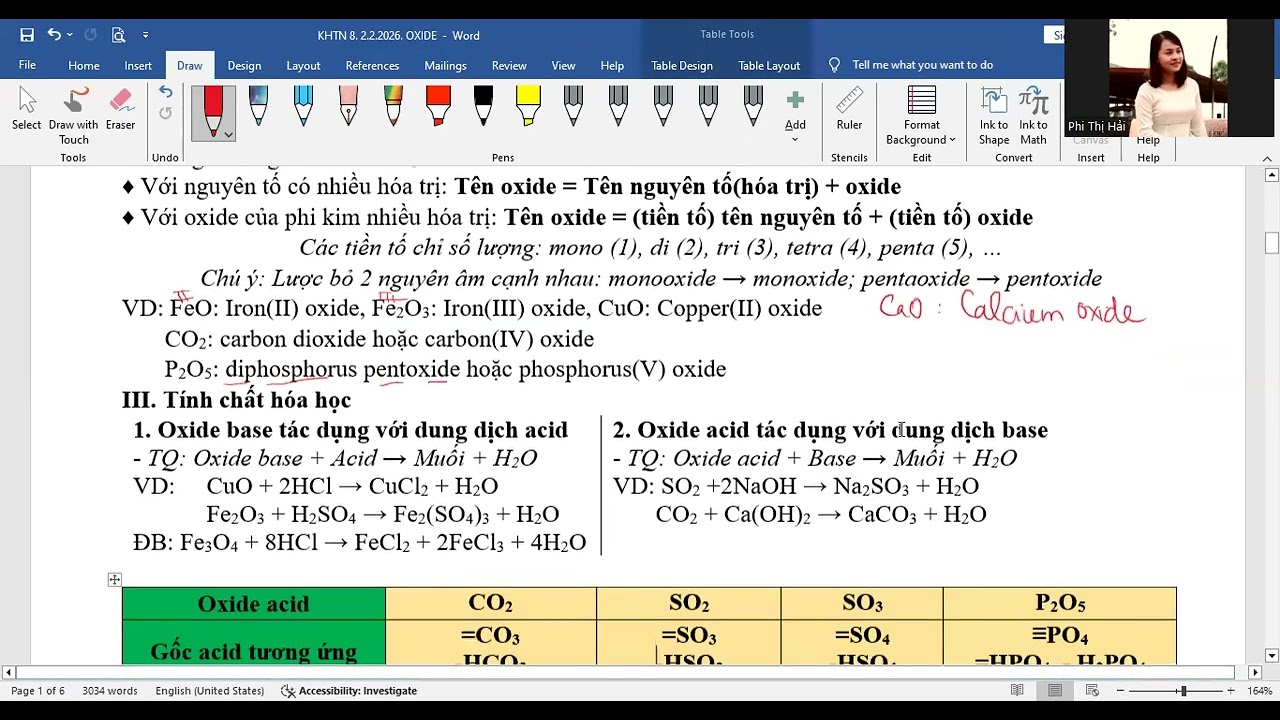Select the black marker pen
Image resolution: width=1280 pixels, height=720 pixels.
click(483, 106)
